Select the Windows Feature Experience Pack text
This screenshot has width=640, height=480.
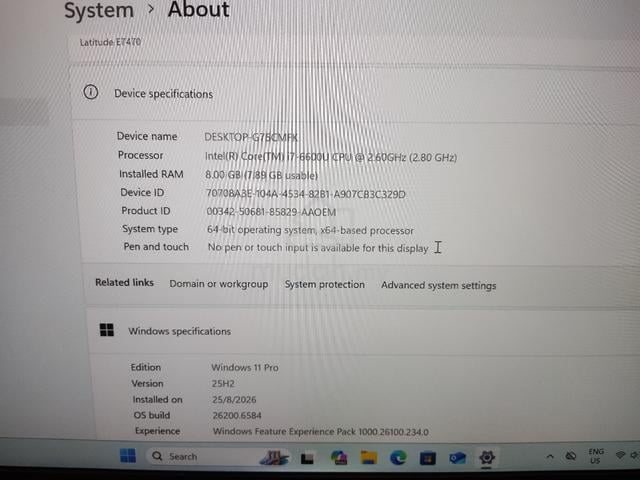click(x=321, y=431)
